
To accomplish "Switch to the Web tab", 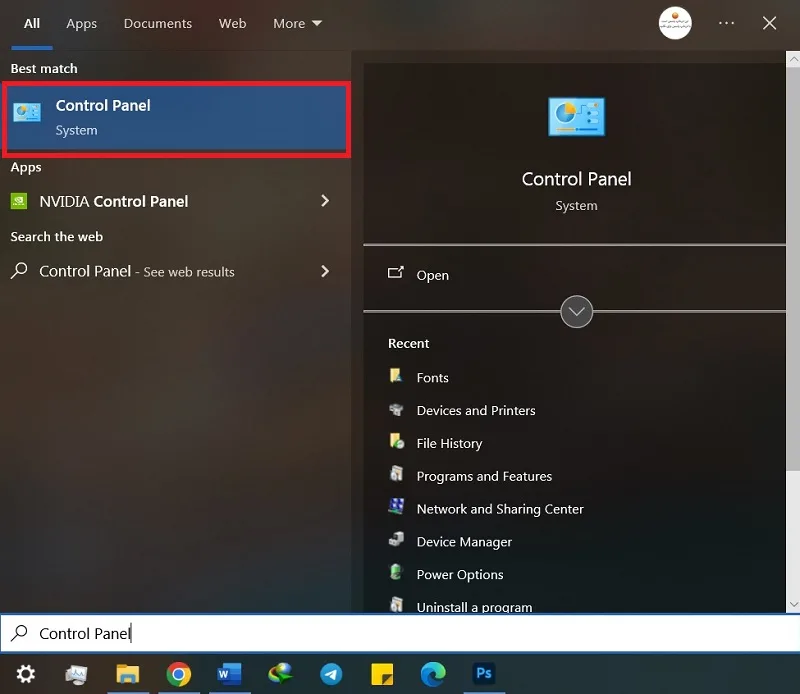I will 232,23.
